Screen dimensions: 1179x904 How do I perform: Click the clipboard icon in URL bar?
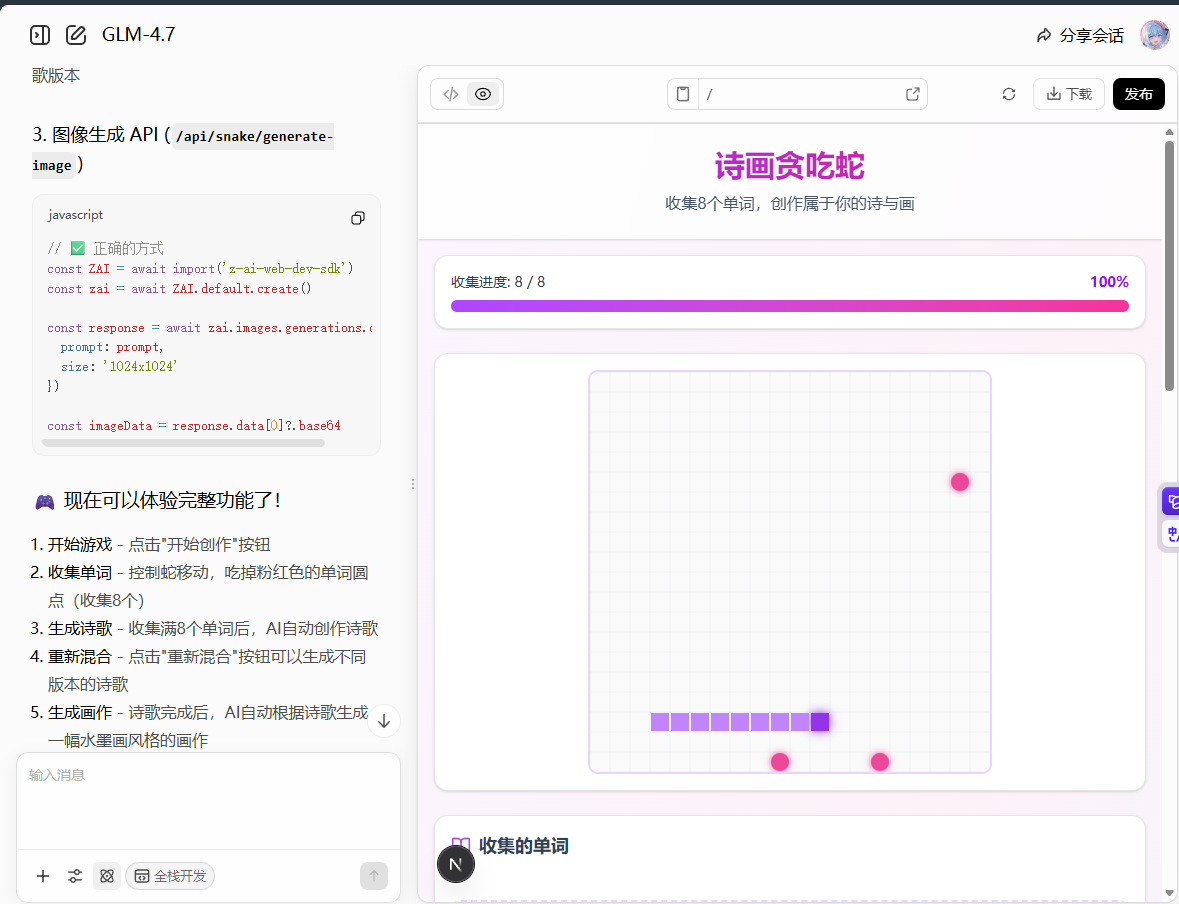click(x=683, y=94)
